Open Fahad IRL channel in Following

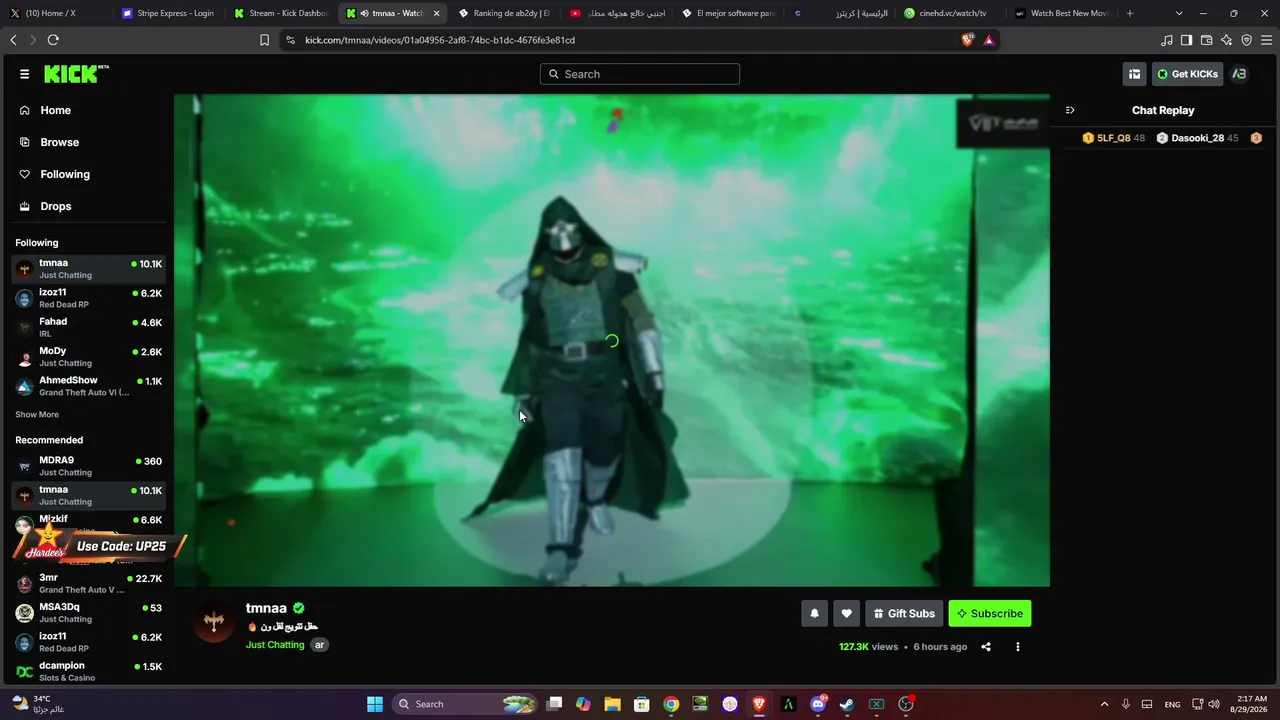(x=89, y=327)
